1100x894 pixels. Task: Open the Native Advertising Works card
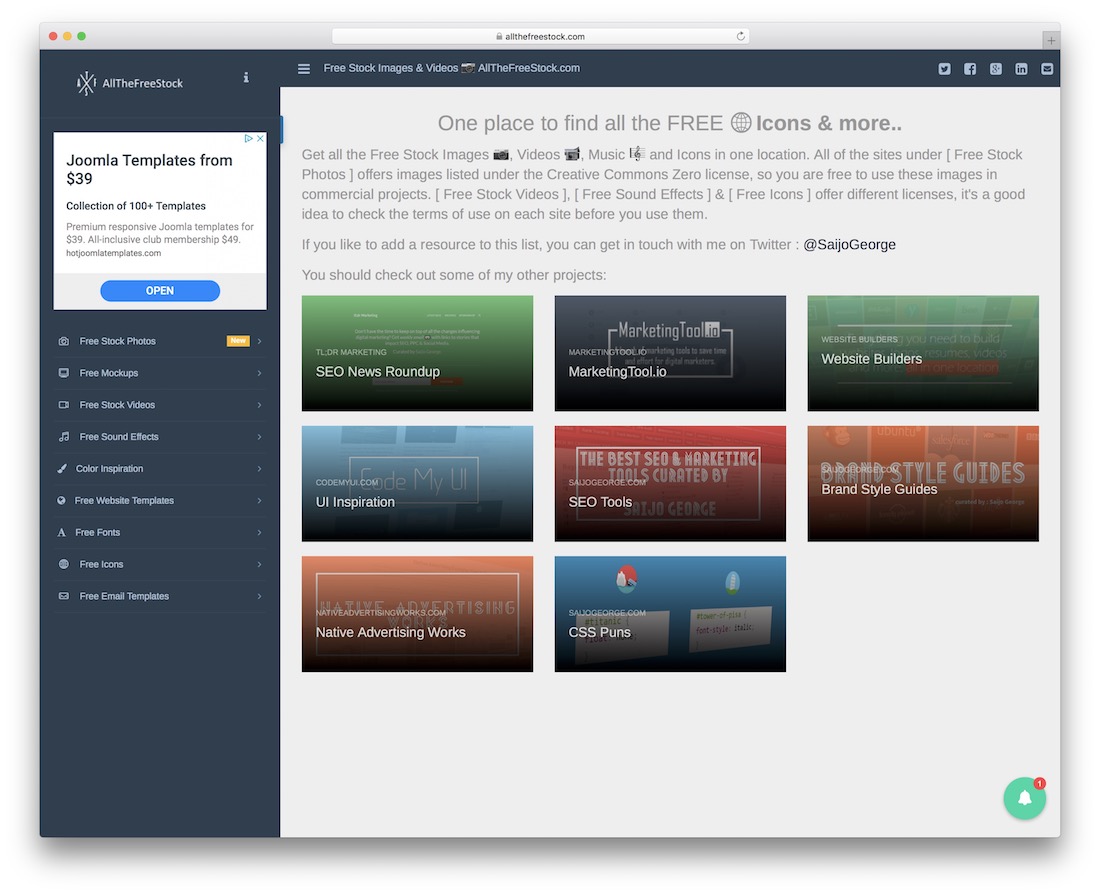(x=417, y=614)
